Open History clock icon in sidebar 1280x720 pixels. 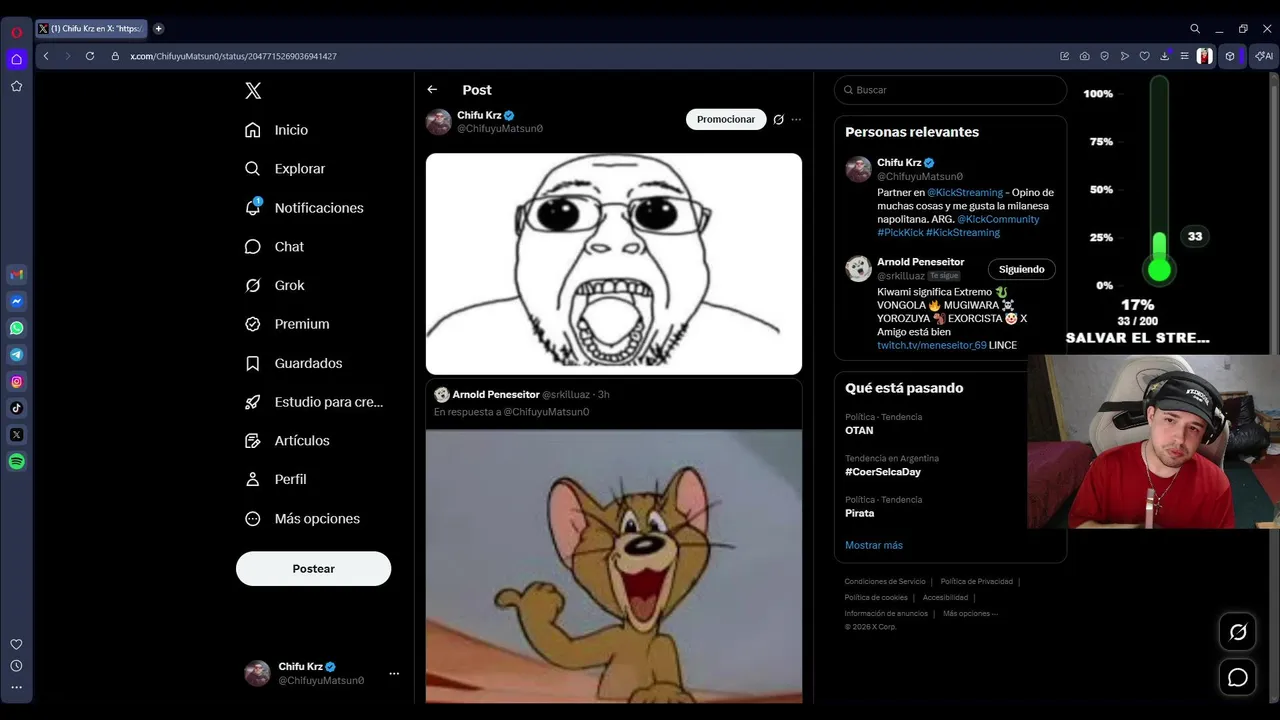(16, 666)
